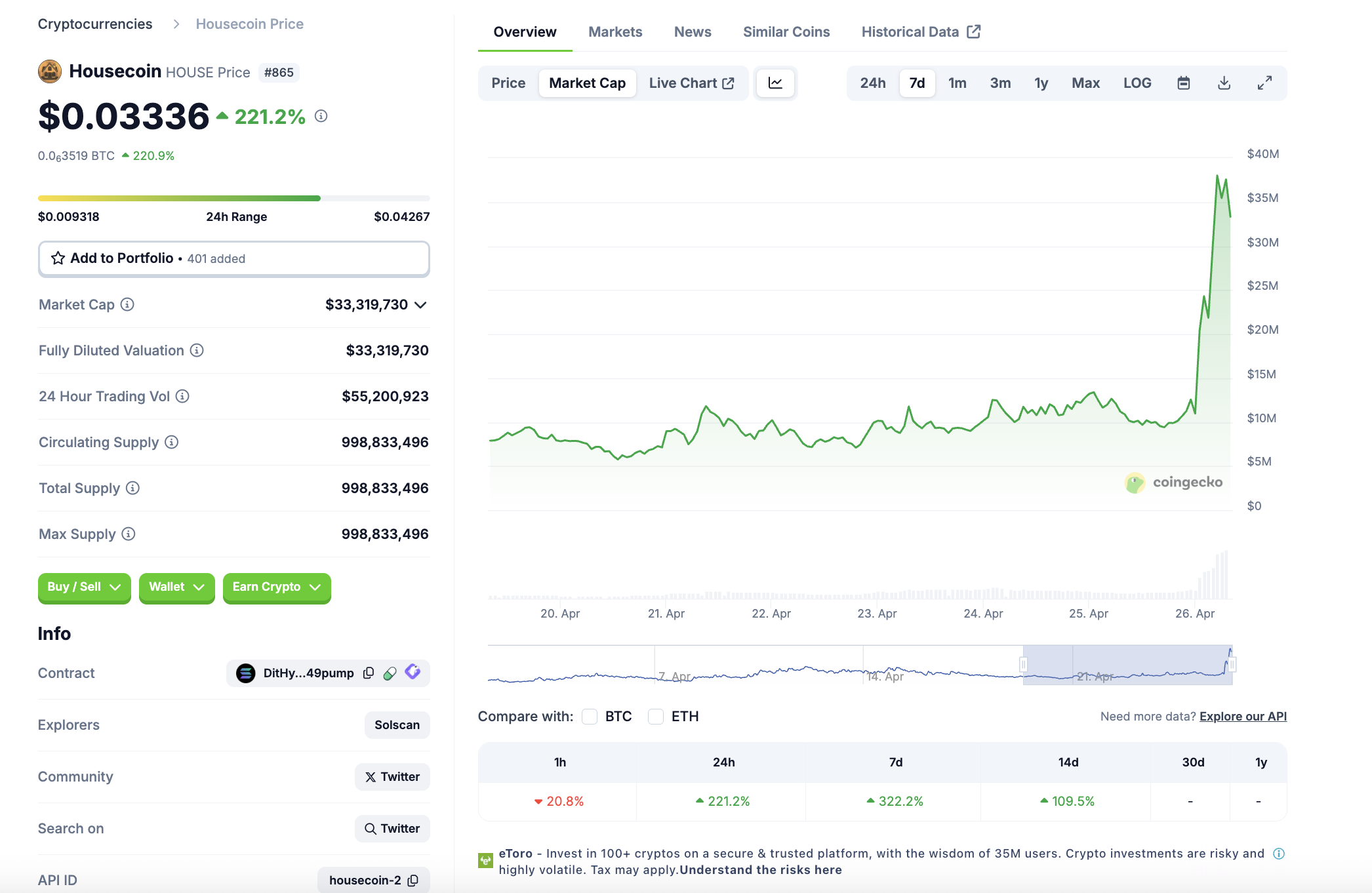Image resolution: width=1372 pixels, height=893 pixels.
Task: Click the line chart type icon
Action: click(775, 83)
